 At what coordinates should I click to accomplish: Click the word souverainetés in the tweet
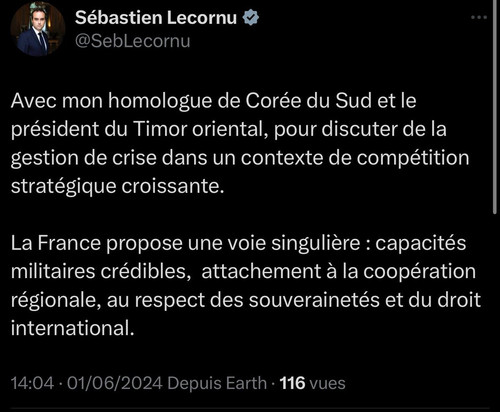tap(314, 300)
